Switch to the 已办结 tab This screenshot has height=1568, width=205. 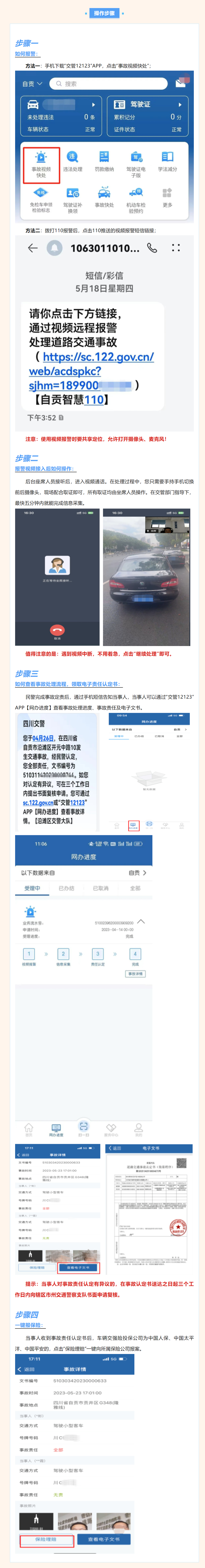point(66,888)
